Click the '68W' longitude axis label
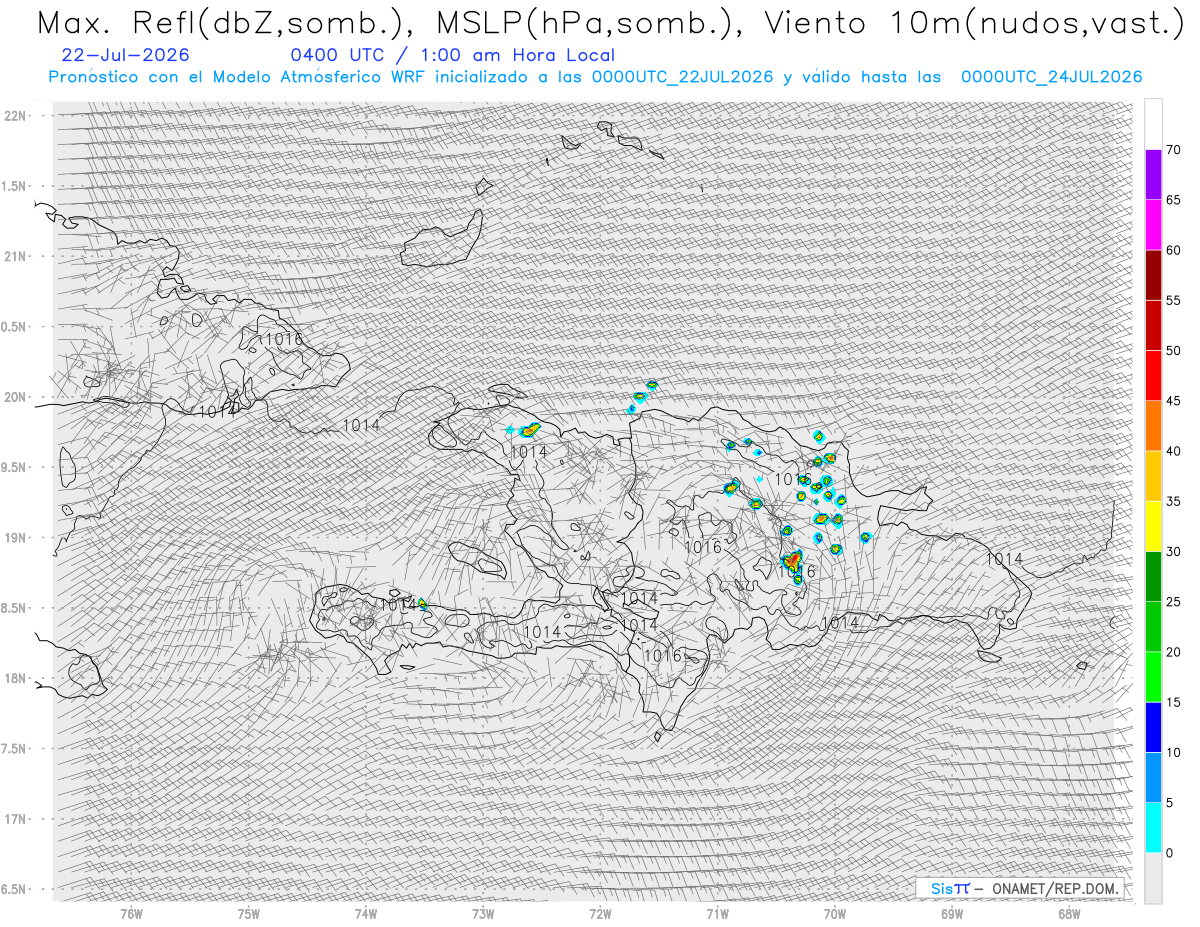Image resolution: width=1200 pixels, height=927 pixels. 1069,912
